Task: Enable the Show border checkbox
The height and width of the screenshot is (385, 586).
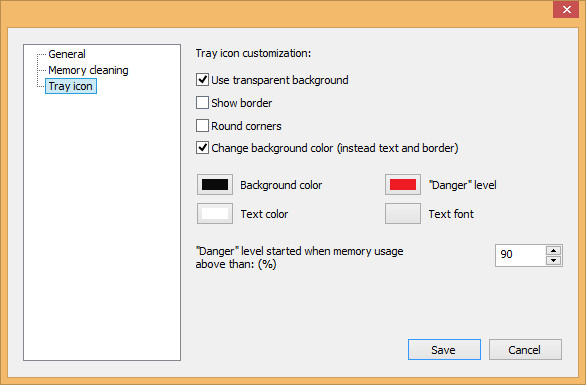Action: [x=202, y=103]
